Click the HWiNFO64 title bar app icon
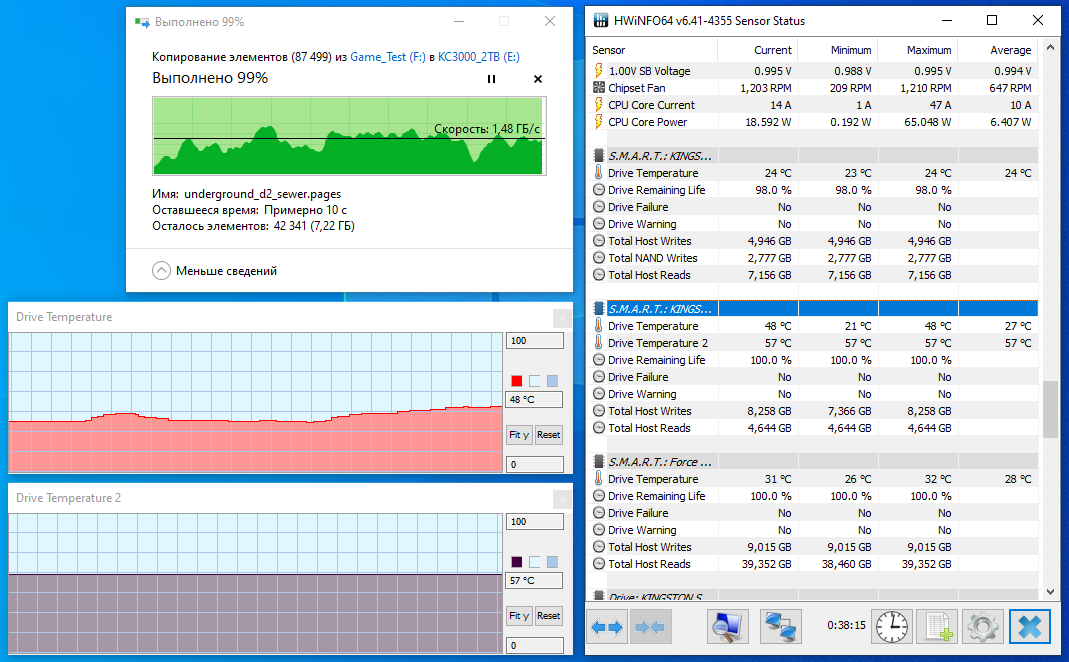The width and height of the screenshot is (1069, 662). coord(601,20)
